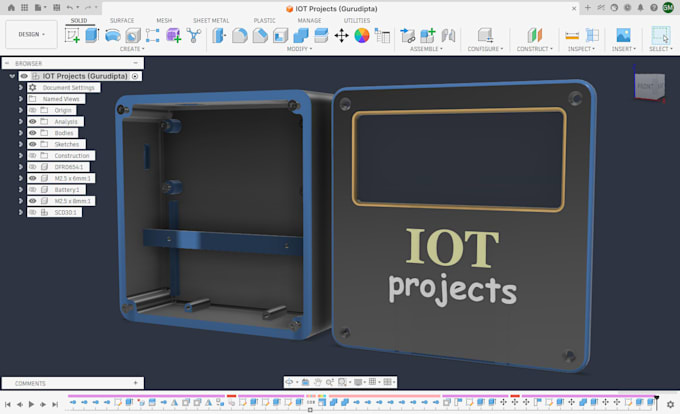The height and width of the screenshot is (414, 680).
Task: Play the timeline
Action: (x=31, y=404)
